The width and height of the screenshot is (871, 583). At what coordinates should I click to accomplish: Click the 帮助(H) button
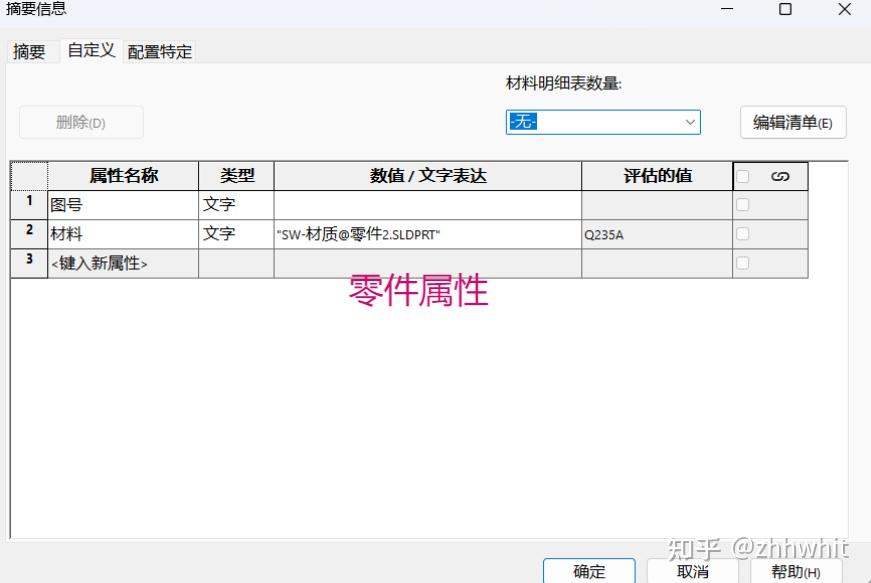click(x=796, y=571)
